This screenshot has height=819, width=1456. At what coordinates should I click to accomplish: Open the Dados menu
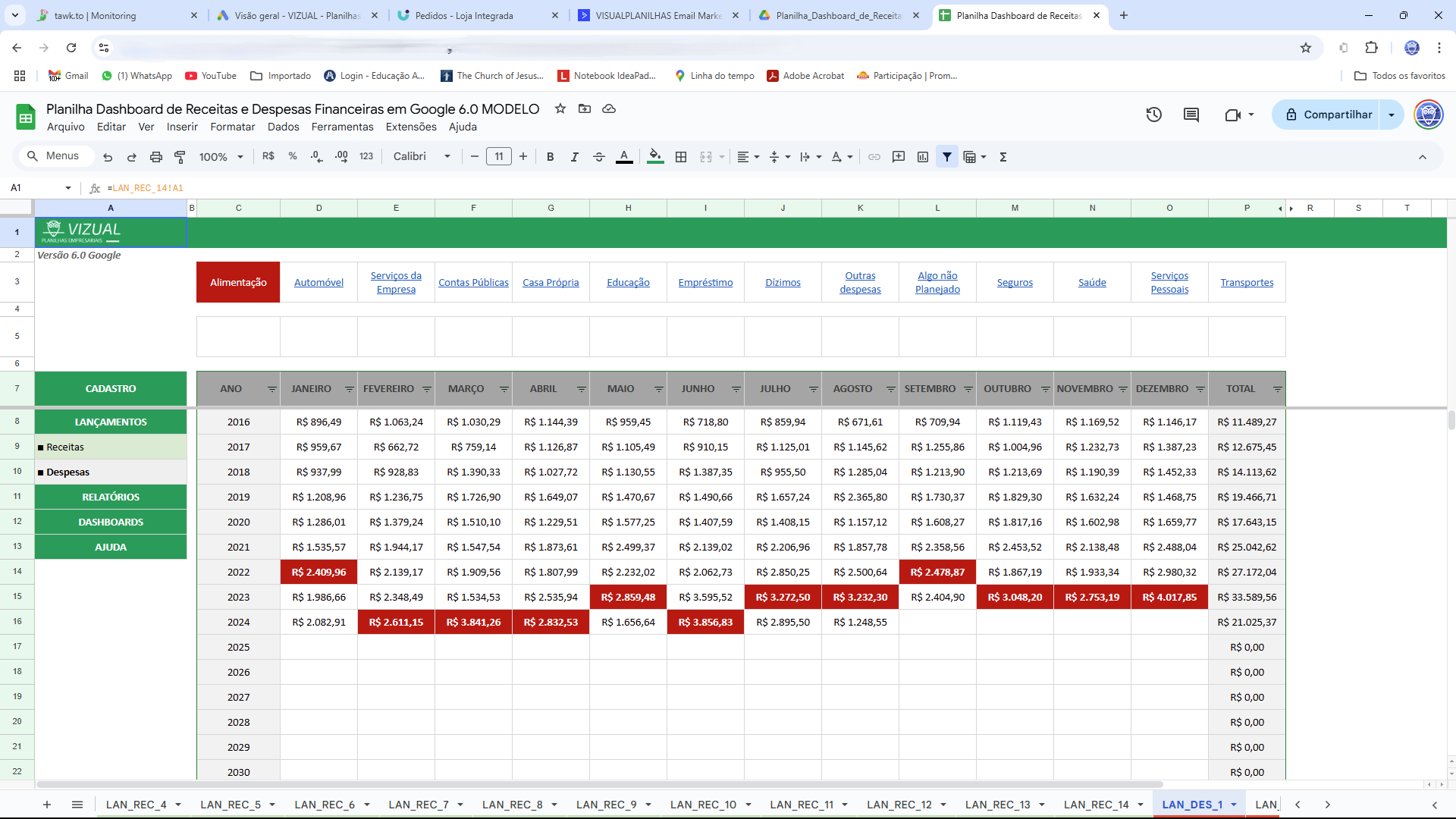tap(283, 127)
